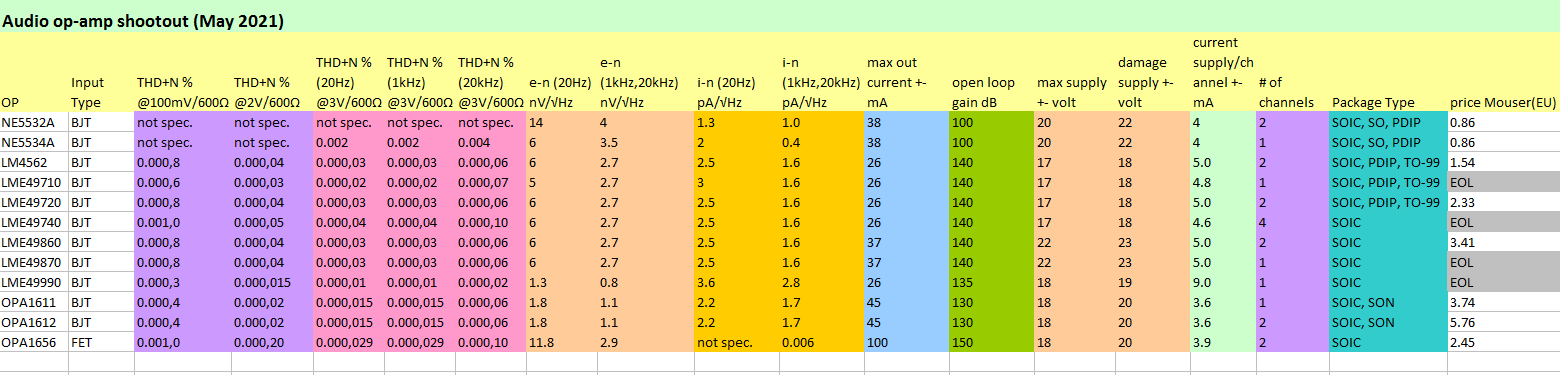Select LME49990's '0.000,015' cell under @2V/600Ω
This screenshot has height=375, width=1560.
pos(272,281)
